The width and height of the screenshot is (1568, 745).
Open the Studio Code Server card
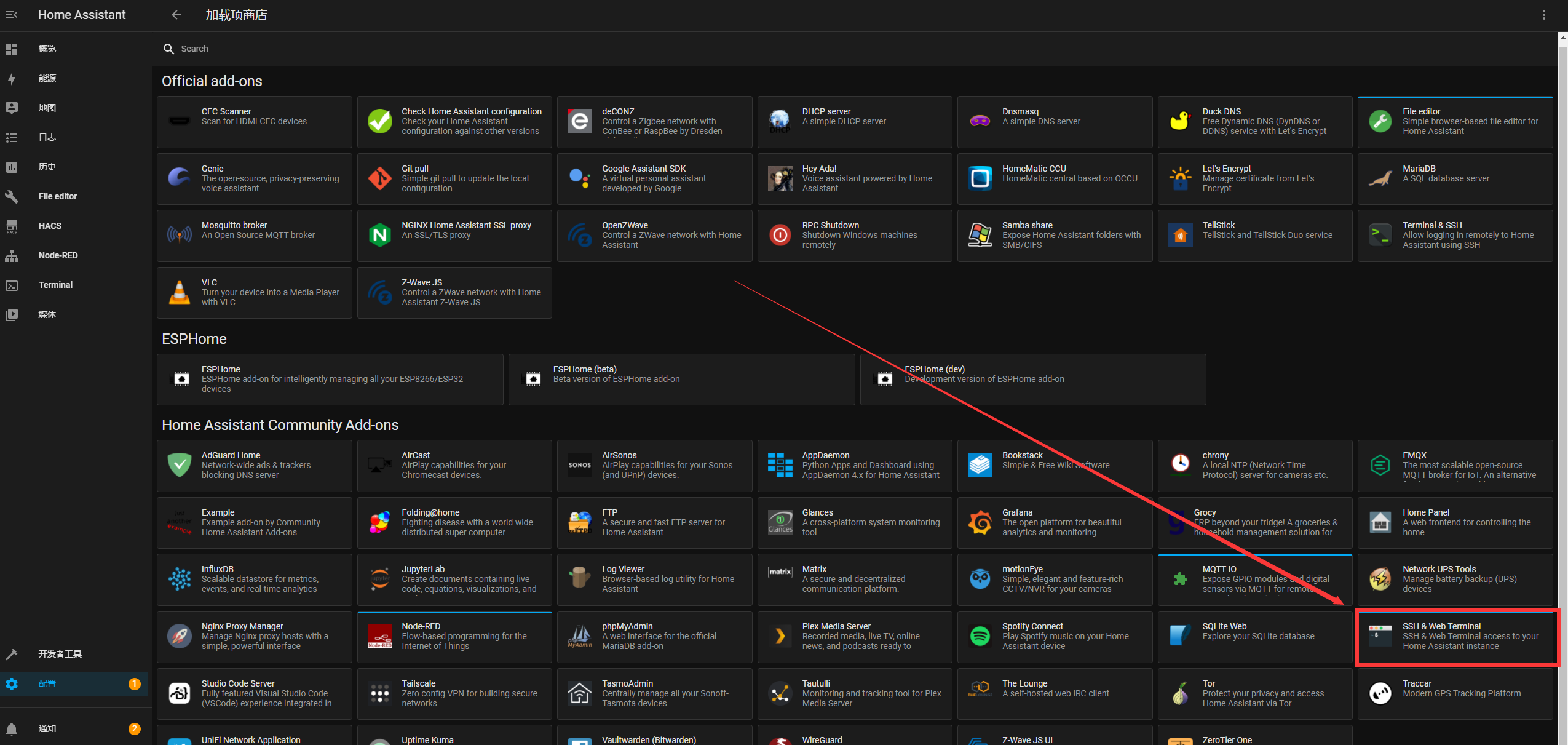tap(255, 693)
